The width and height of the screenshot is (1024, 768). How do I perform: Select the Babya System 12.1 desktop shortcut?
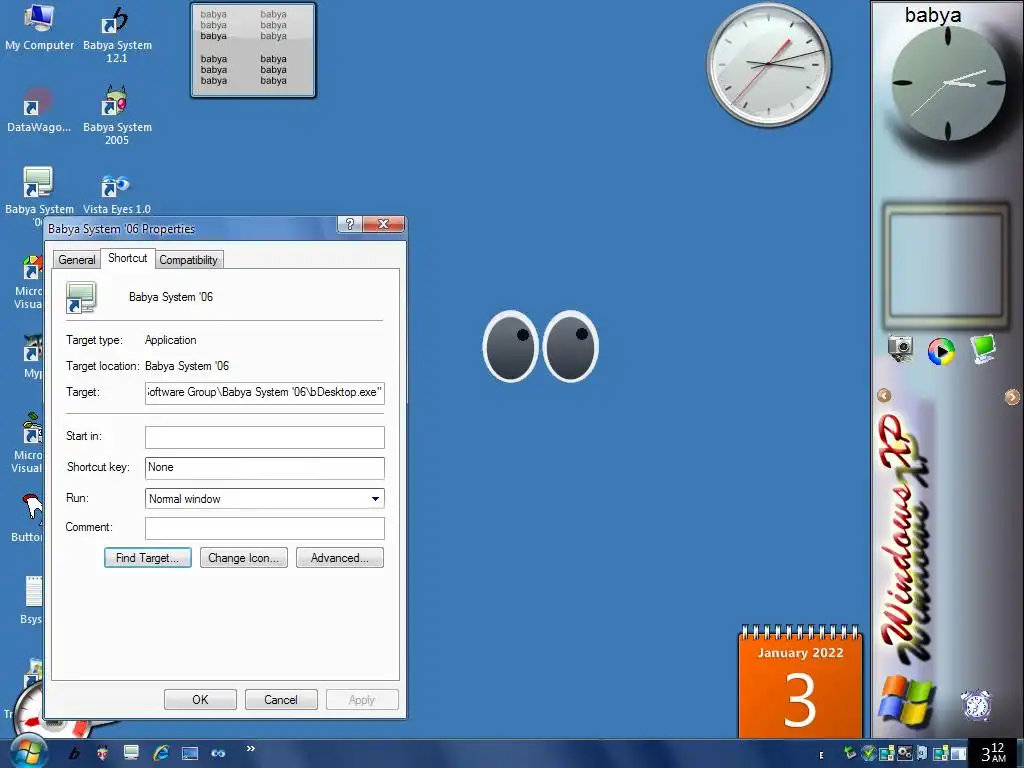point(117,34)
